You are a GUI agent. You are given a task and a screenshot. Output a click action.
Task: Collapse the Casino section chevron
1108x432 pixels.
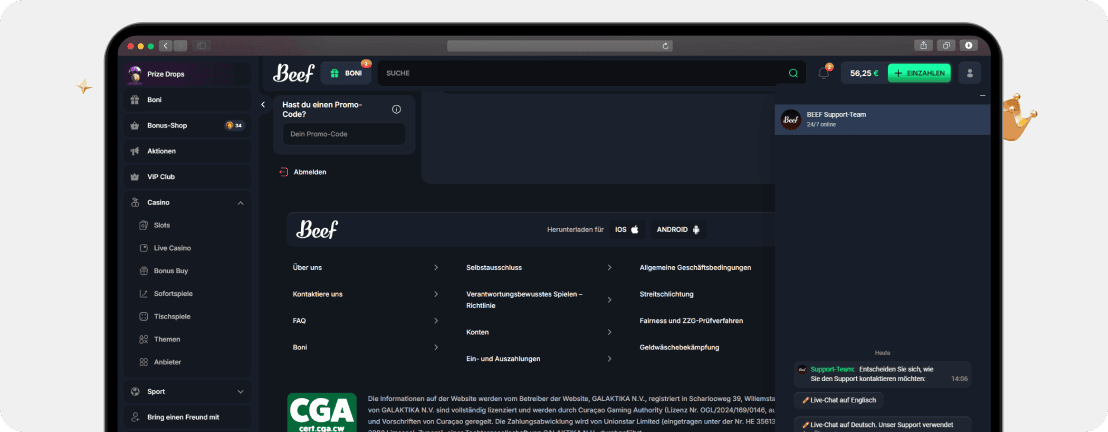[240, 203]
